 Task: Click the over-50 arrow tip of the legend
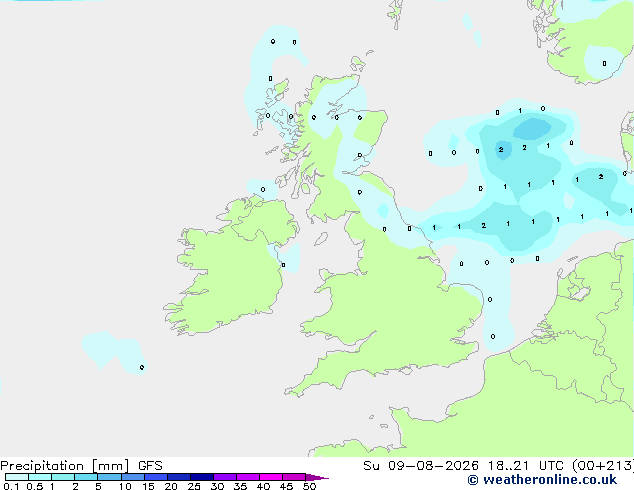click(x=317, y=477)
